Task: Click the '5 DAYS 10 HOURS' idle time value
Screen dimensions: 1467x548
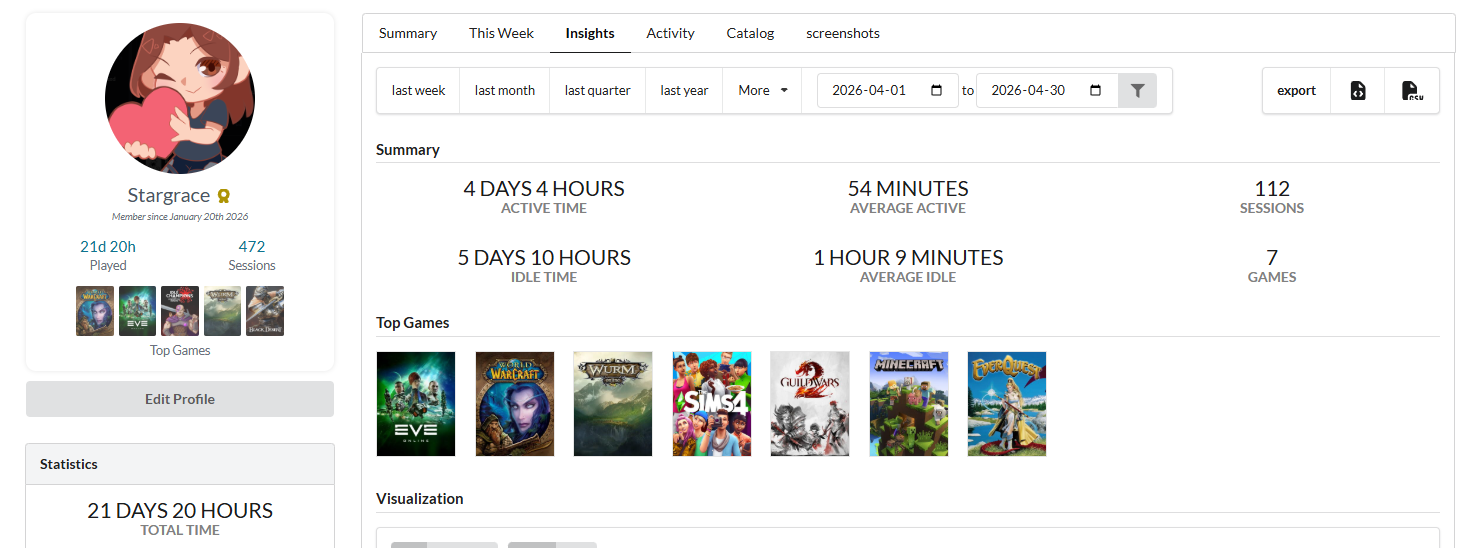Action: 544,257
